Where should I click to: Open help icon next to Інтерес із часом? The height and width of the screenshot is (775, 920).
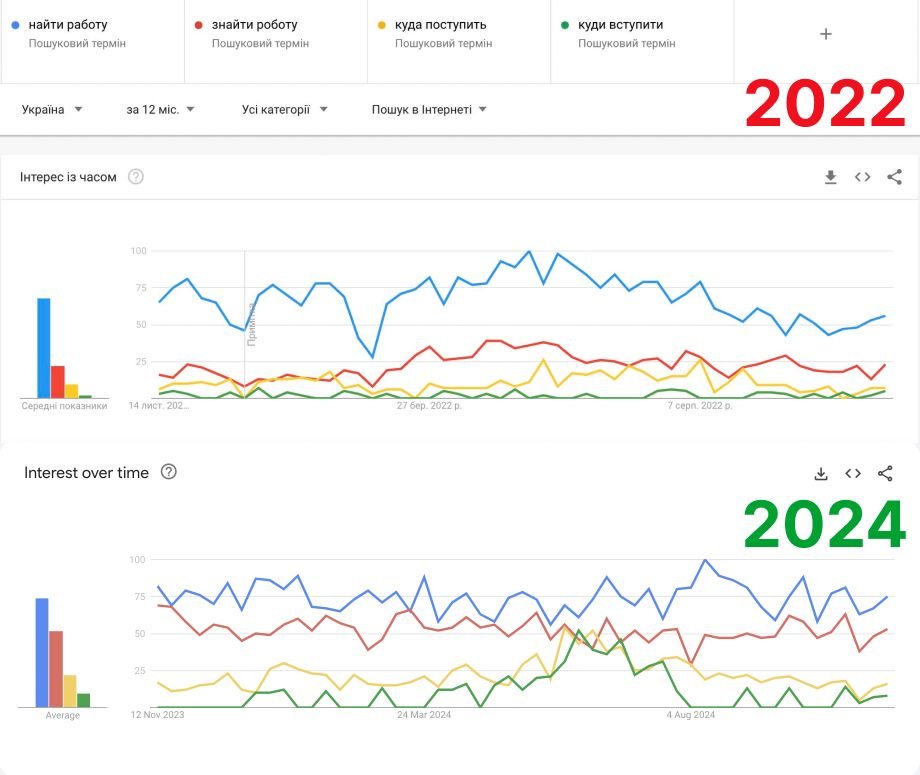[x=136, y=177]
